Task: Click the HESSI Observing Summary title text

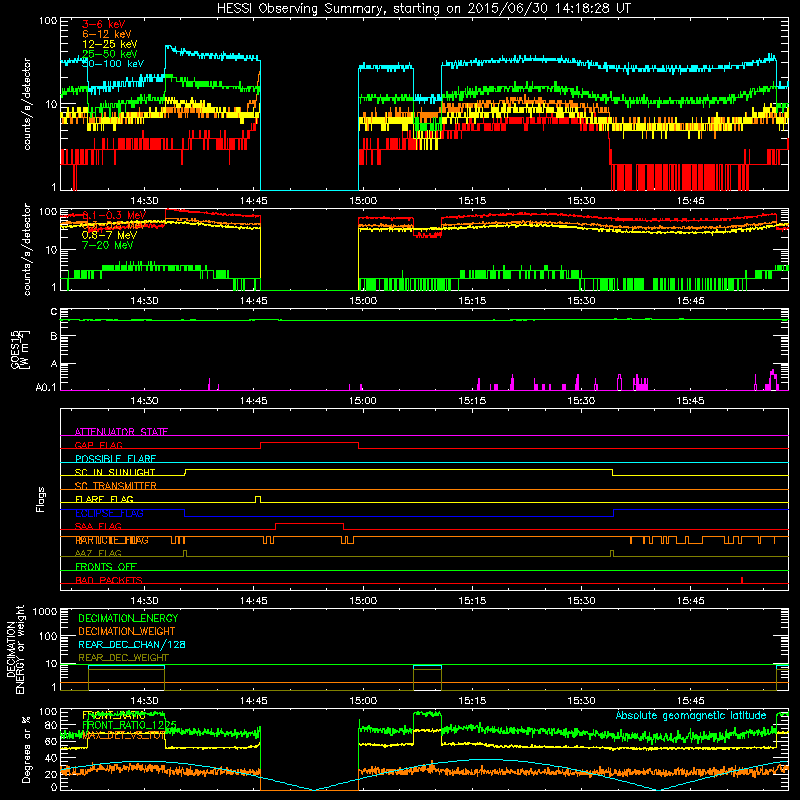Action: [424, 9]
